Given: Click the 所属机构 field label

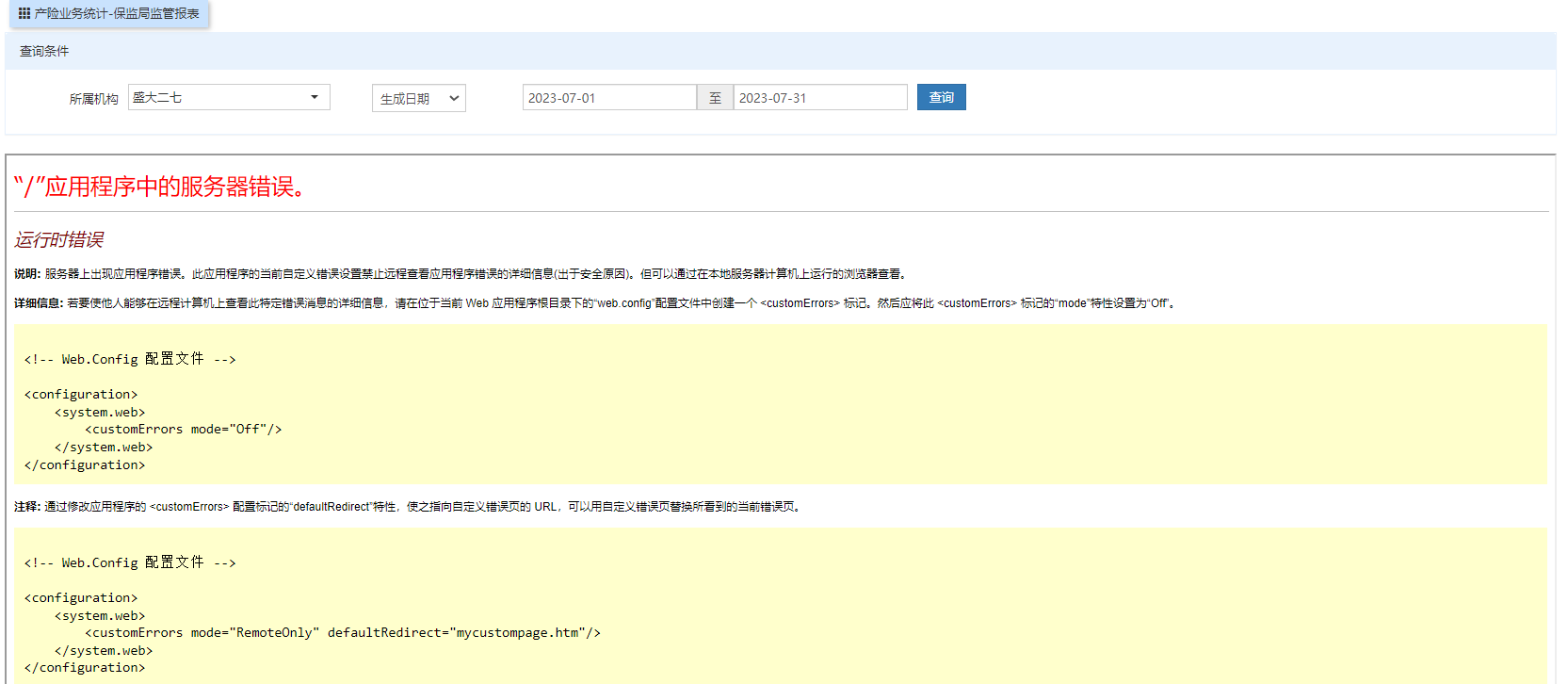Looking at the screenshot, I should pyautogui.click(x=93, y=99).
